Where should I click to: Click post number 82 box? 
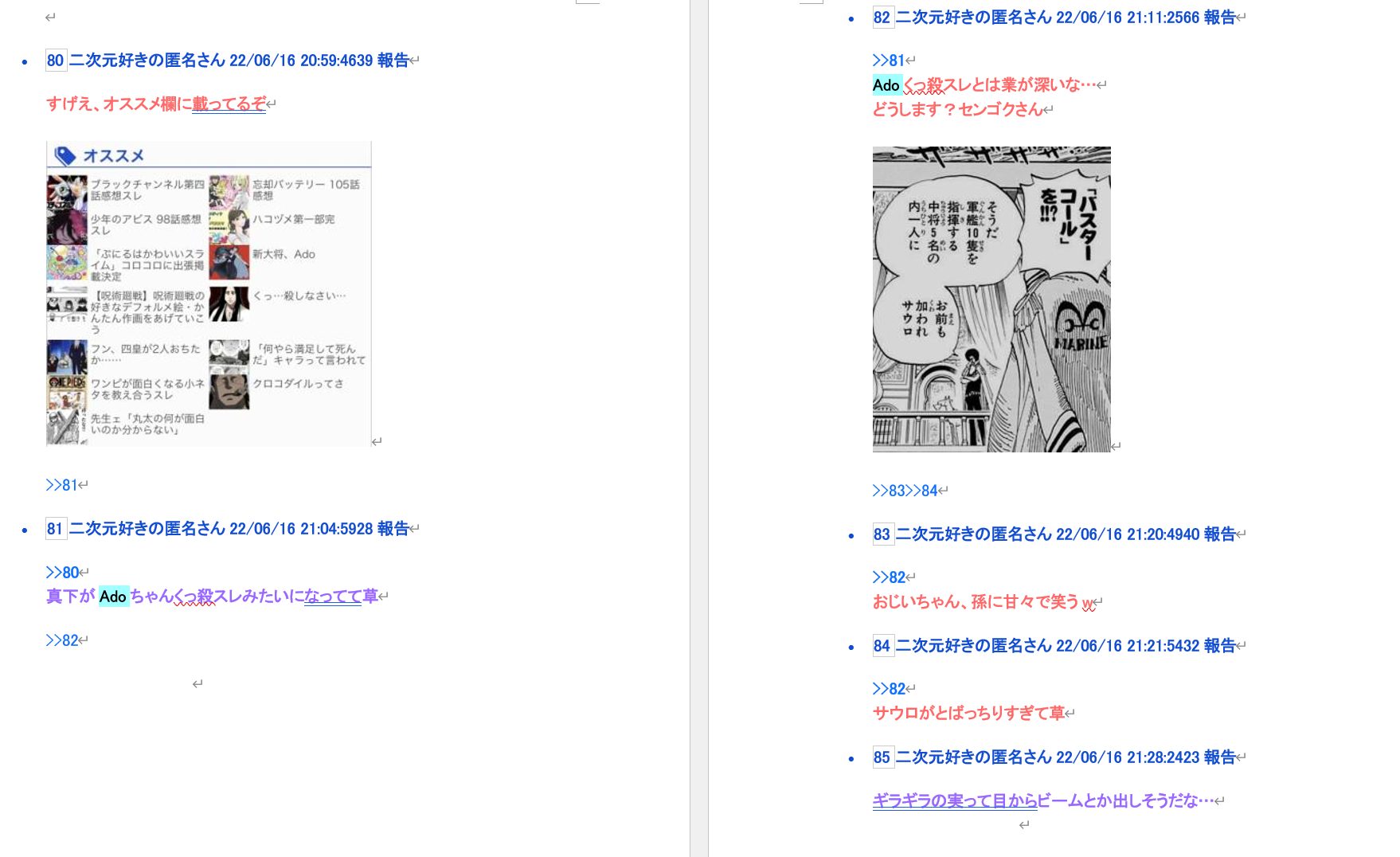click(x=882, y=18)
